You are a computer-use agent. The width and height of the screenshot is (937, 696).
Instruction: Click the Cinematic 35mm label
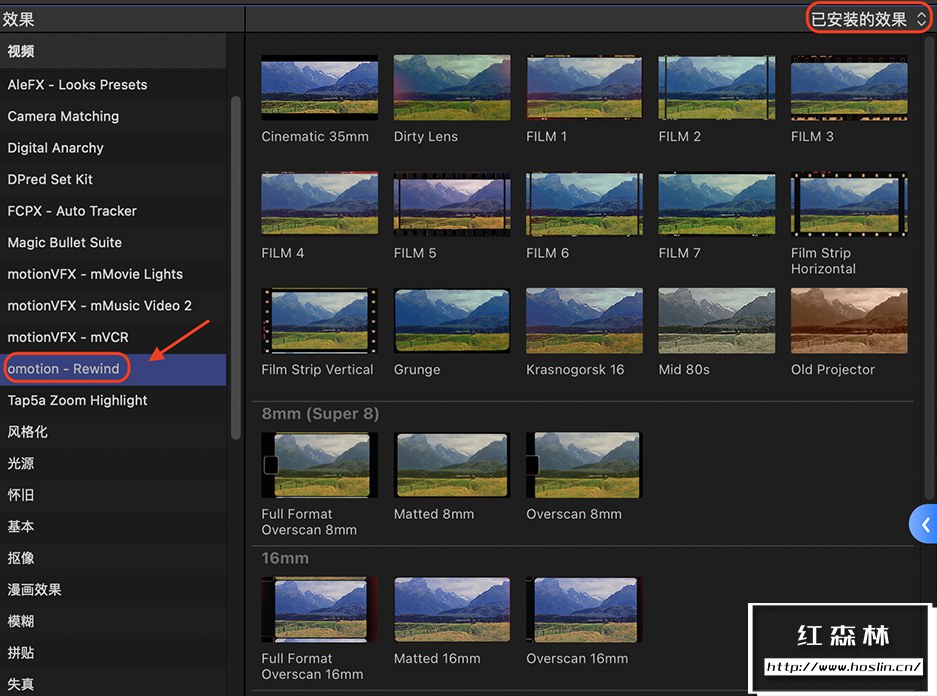[x=315, y=136]
